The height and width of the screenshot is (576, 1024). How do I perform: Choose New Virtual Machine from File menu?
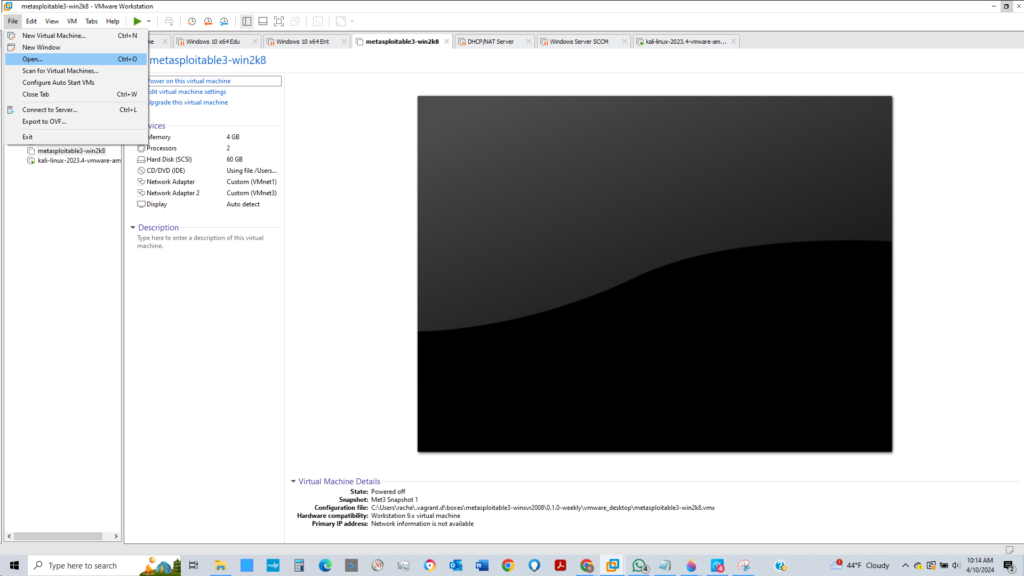(x=76, y=36)
